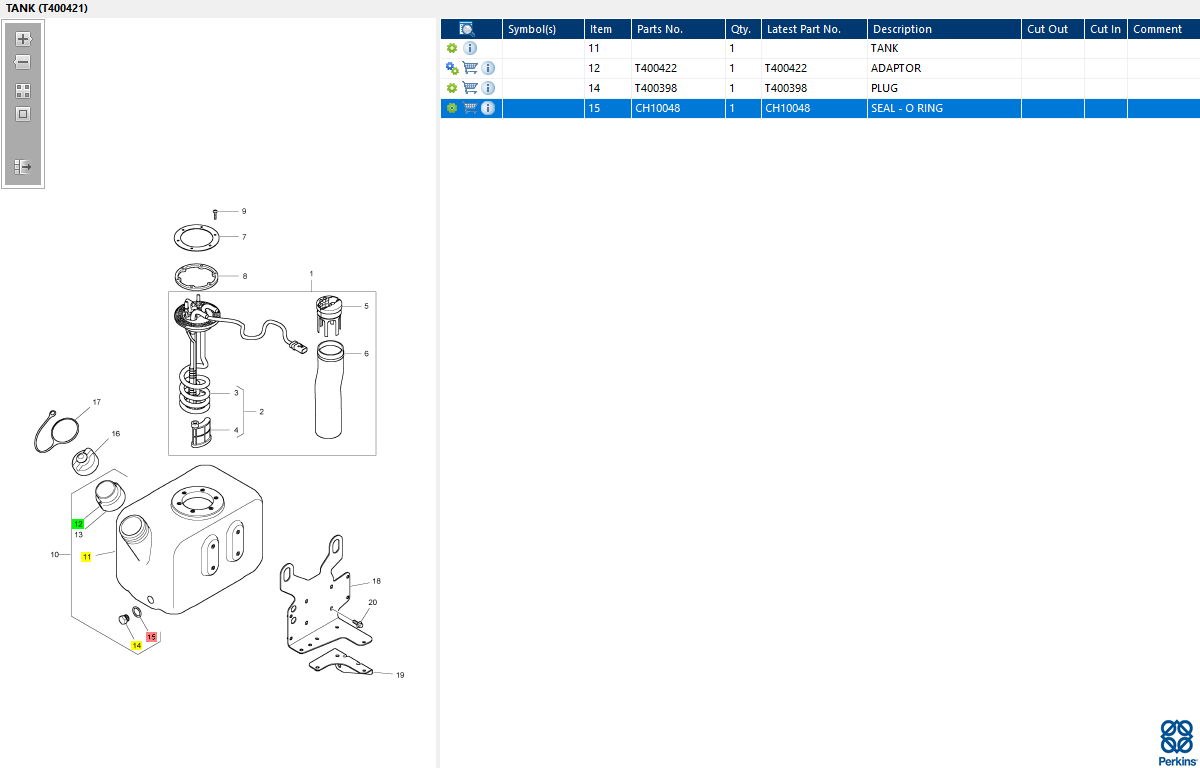
Task: Click the Cut Out column header
Action: coord(1053,29)
